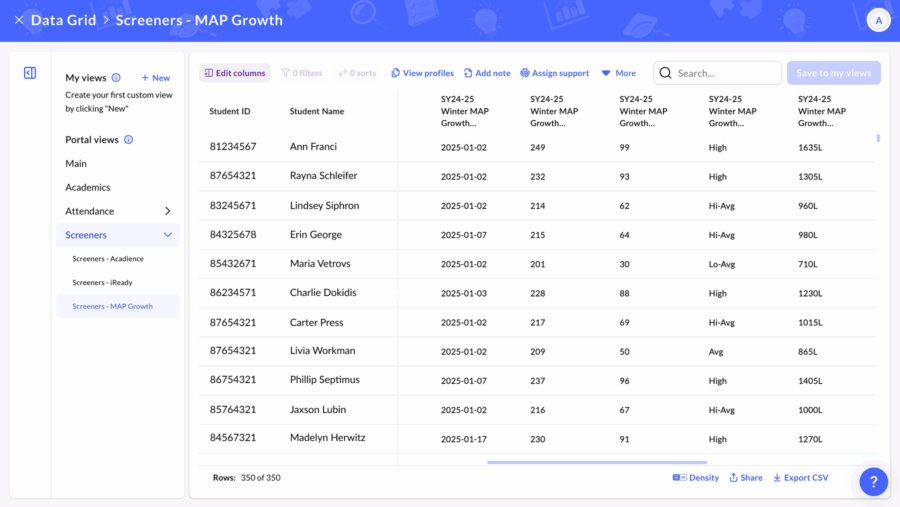
Task: Open the help question mark button
Action: 873,481
